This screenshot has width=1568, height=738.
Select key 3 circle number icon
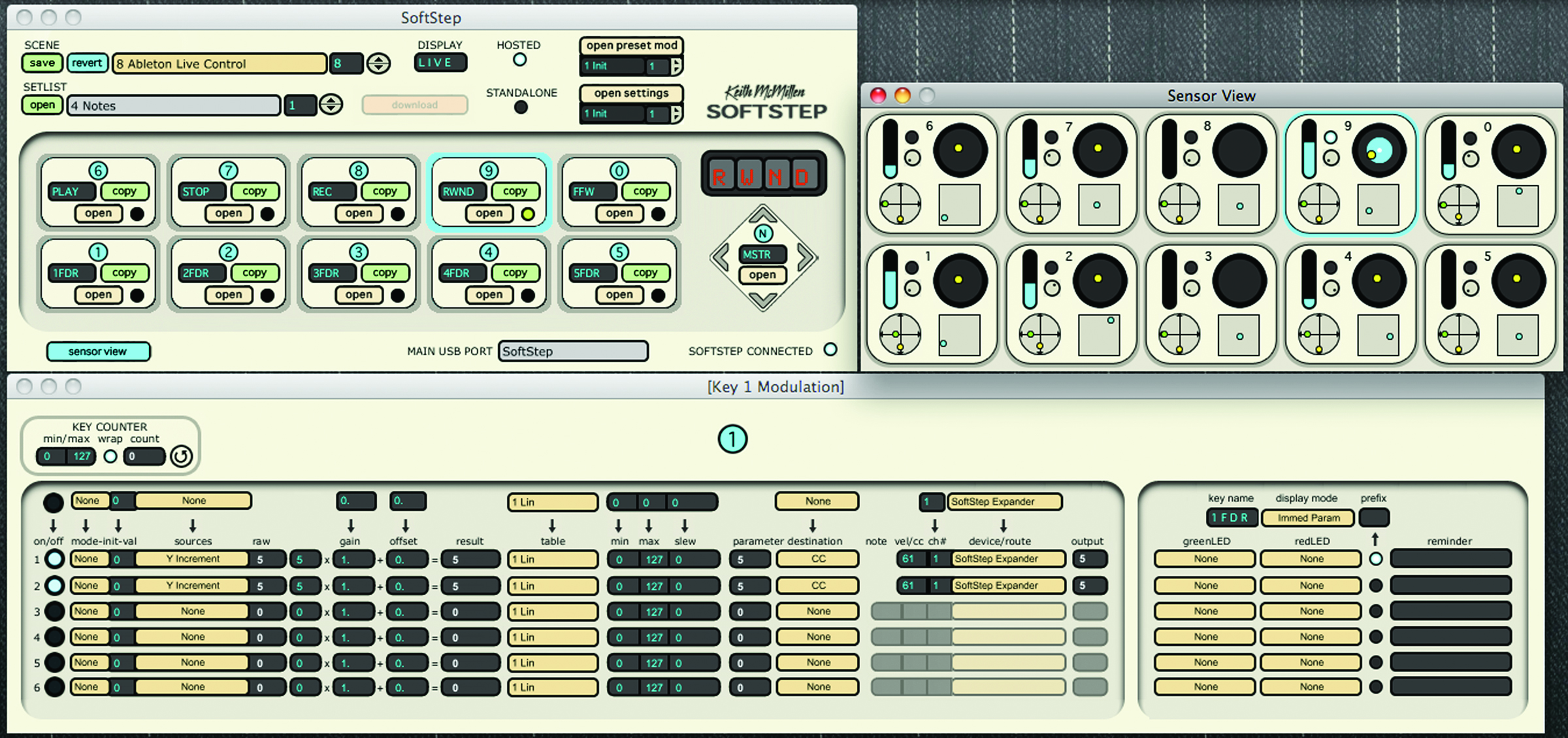pos(358,252)
